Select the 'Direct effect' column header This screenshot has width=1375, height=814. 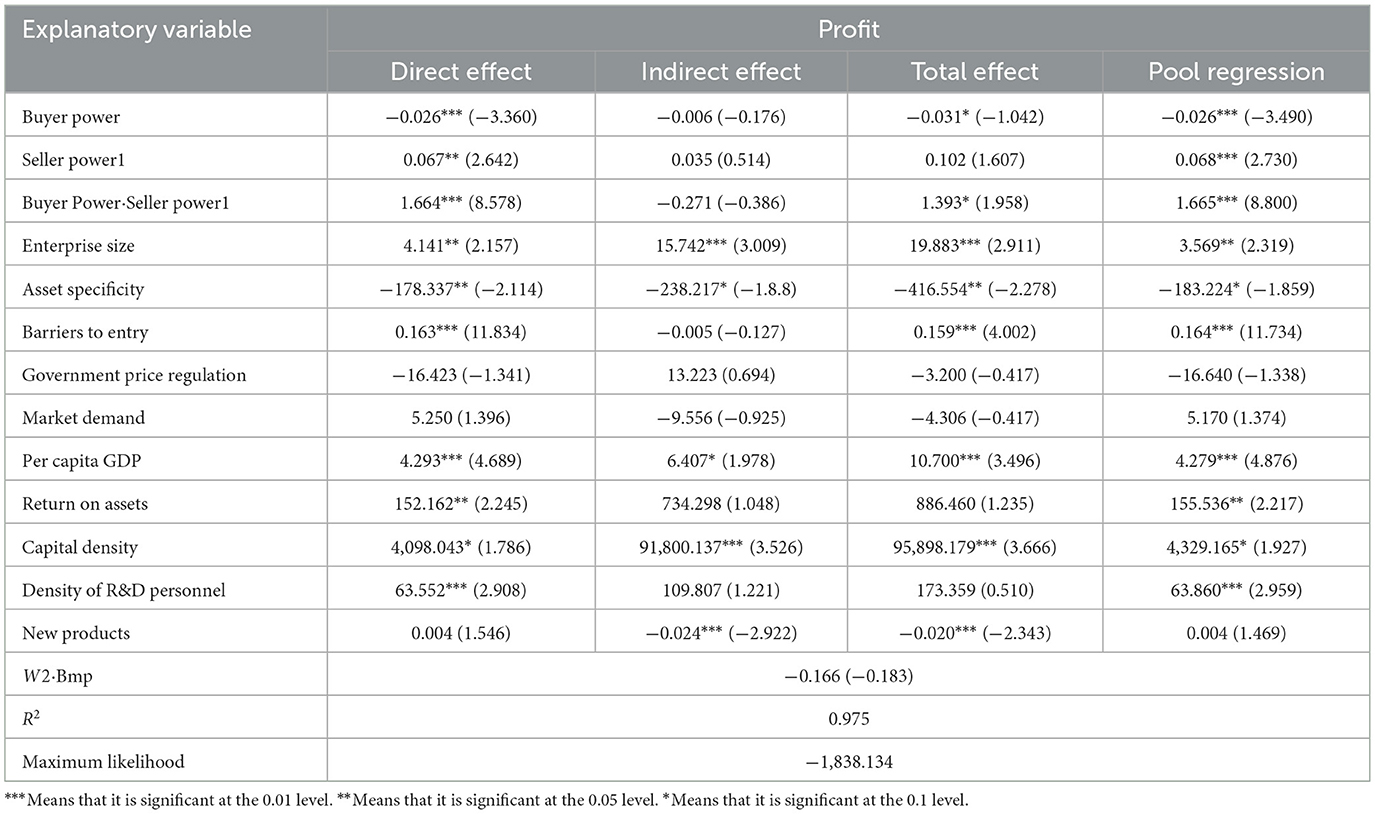tap(460, 72)
